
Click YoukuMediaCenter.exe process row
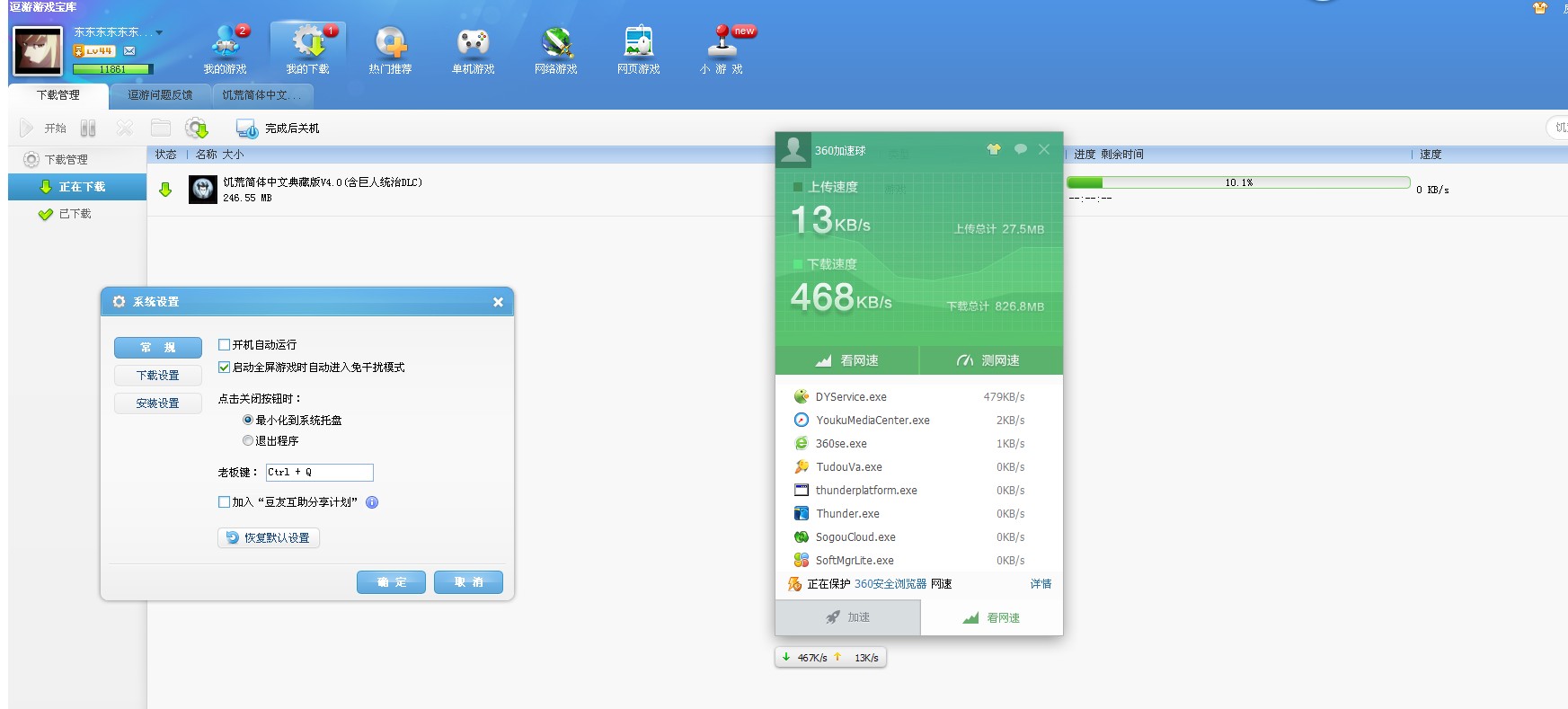coord(918,420)
